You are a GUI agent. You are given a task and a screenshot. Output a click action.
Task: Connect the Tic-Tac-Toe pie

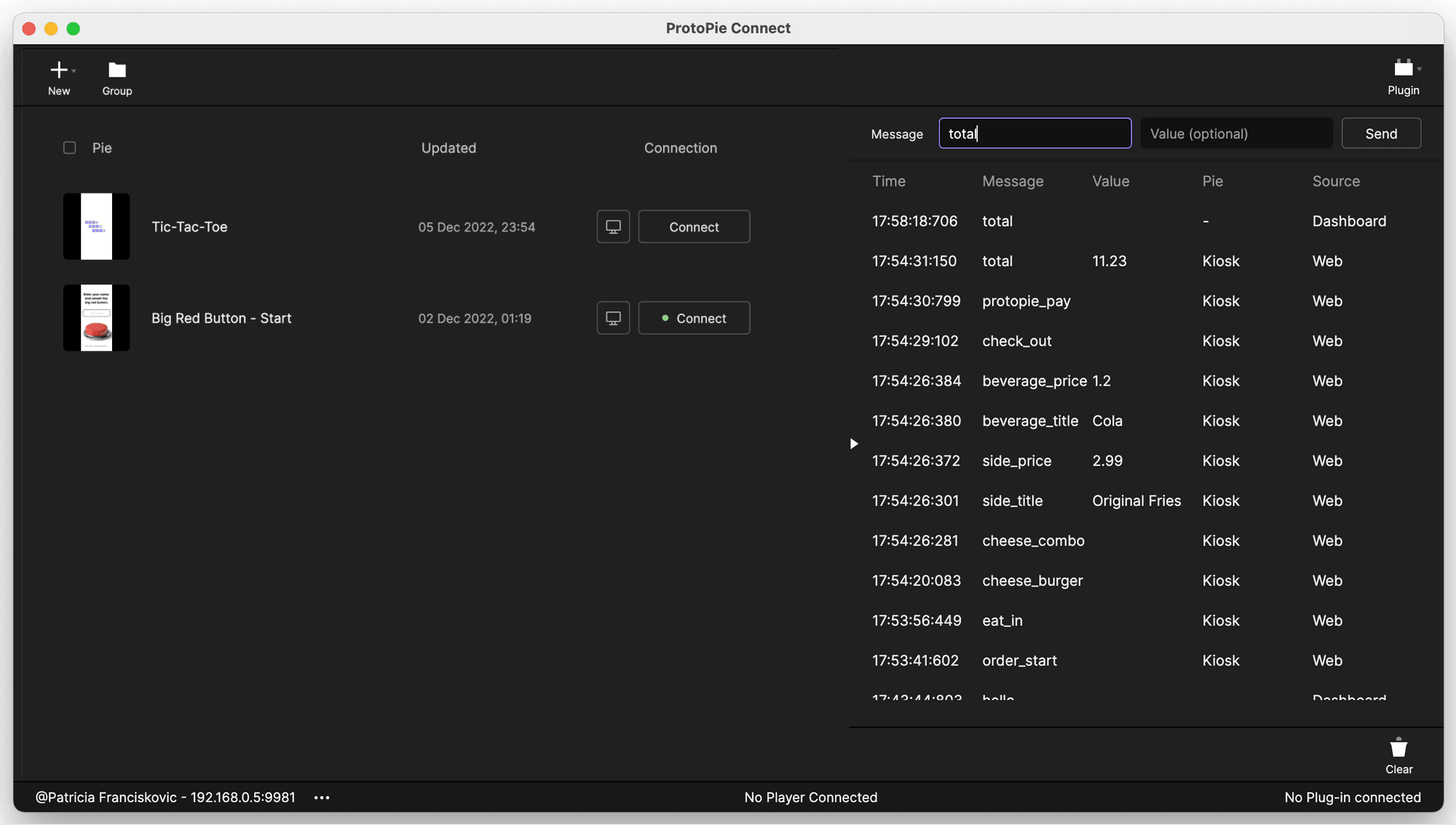click(693, 226)
